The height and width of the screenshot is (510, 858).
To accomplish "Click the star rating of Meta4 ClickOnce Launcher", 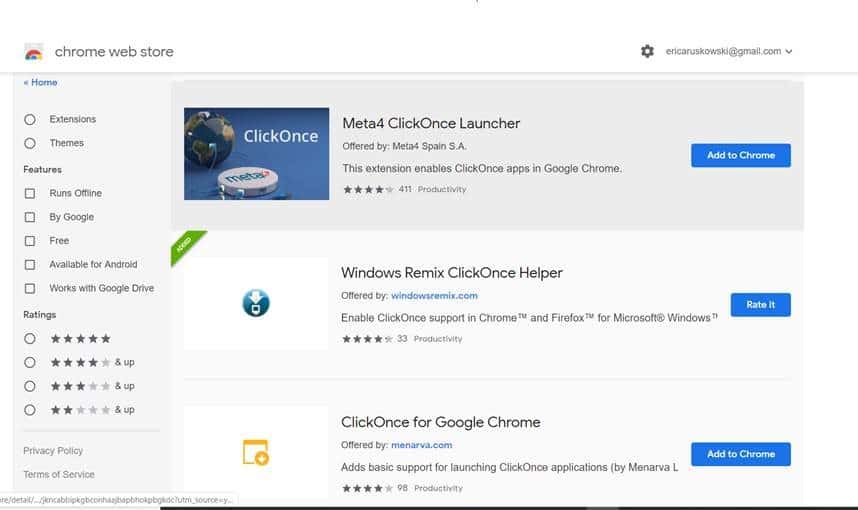I will click(x=368, y=189).
